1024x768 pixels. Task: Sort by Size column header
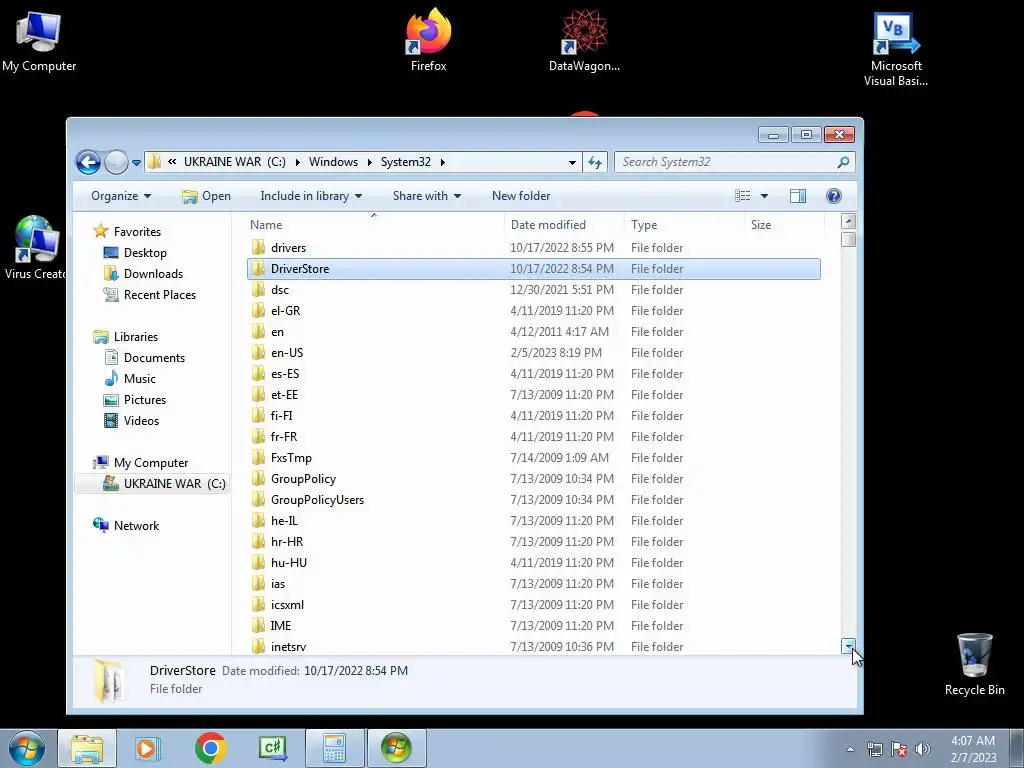(x=784, y=225)
